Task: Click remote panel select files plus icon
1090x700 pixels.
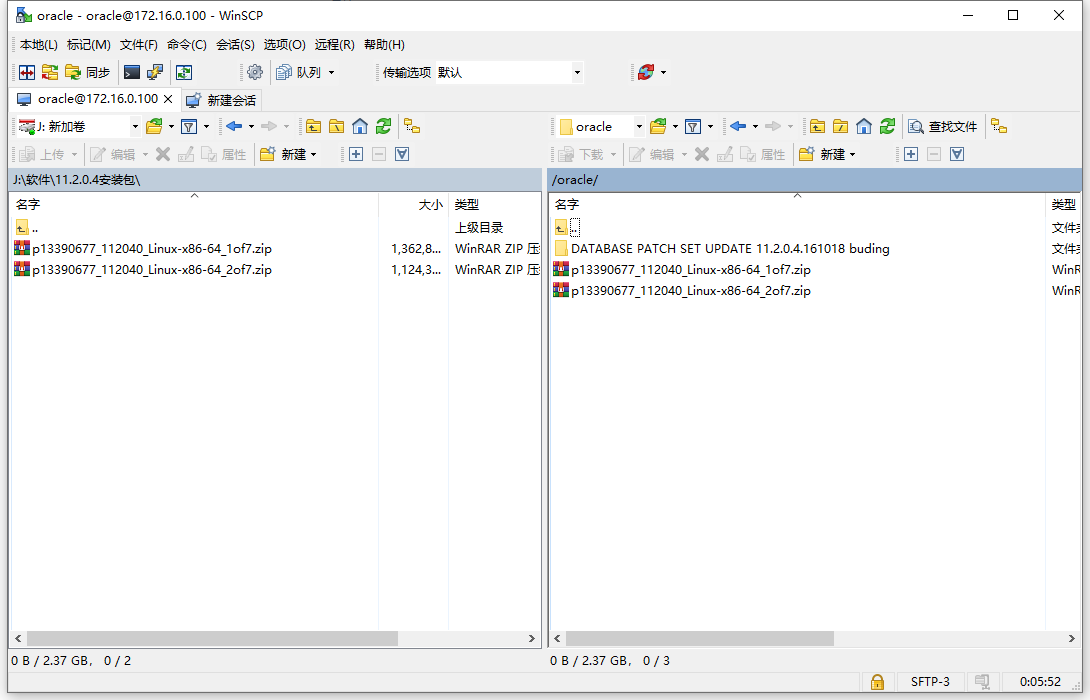Action: (911, 154)
